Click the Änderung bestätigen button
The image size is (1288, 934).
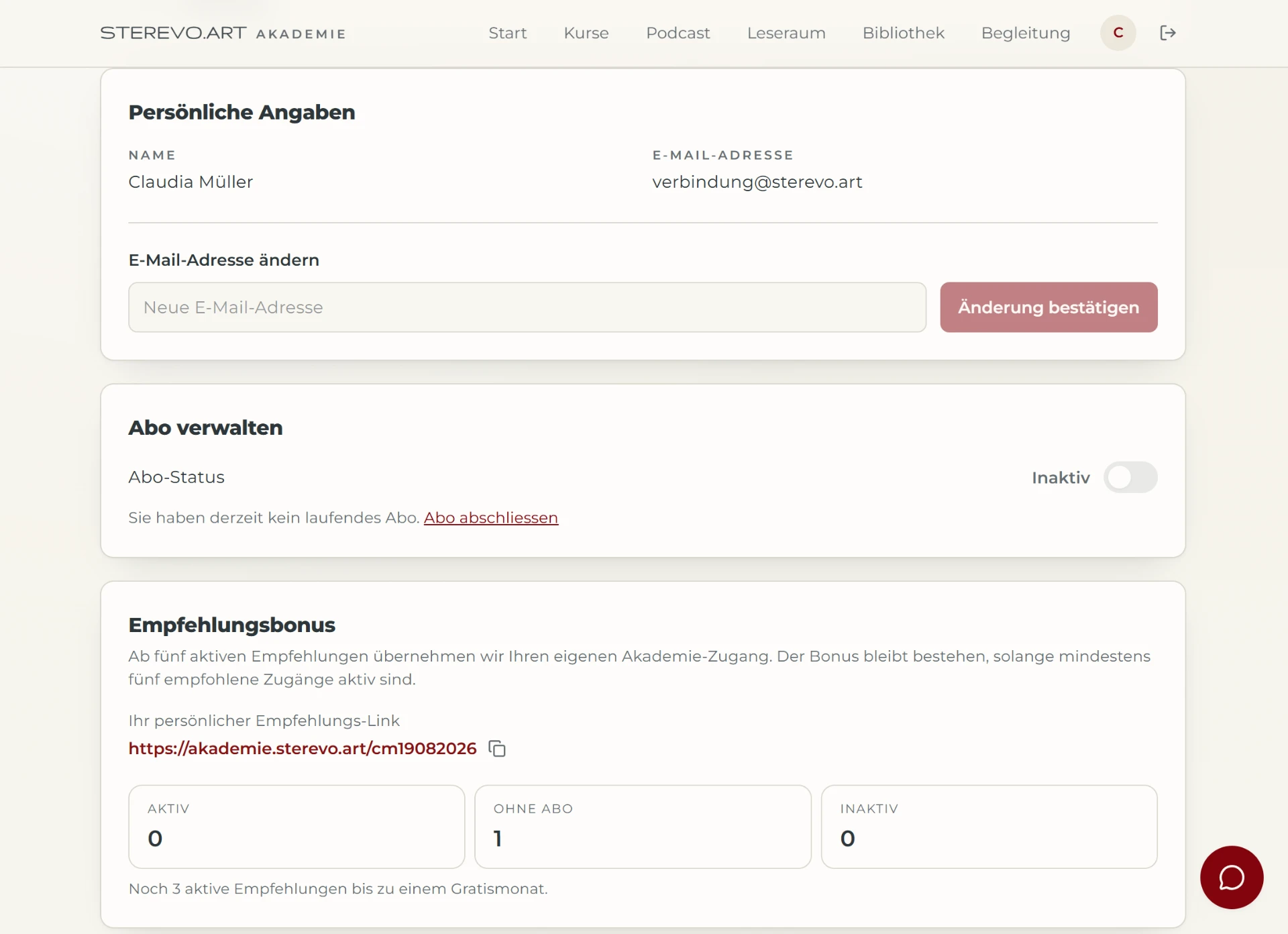tap(1049, 307)
